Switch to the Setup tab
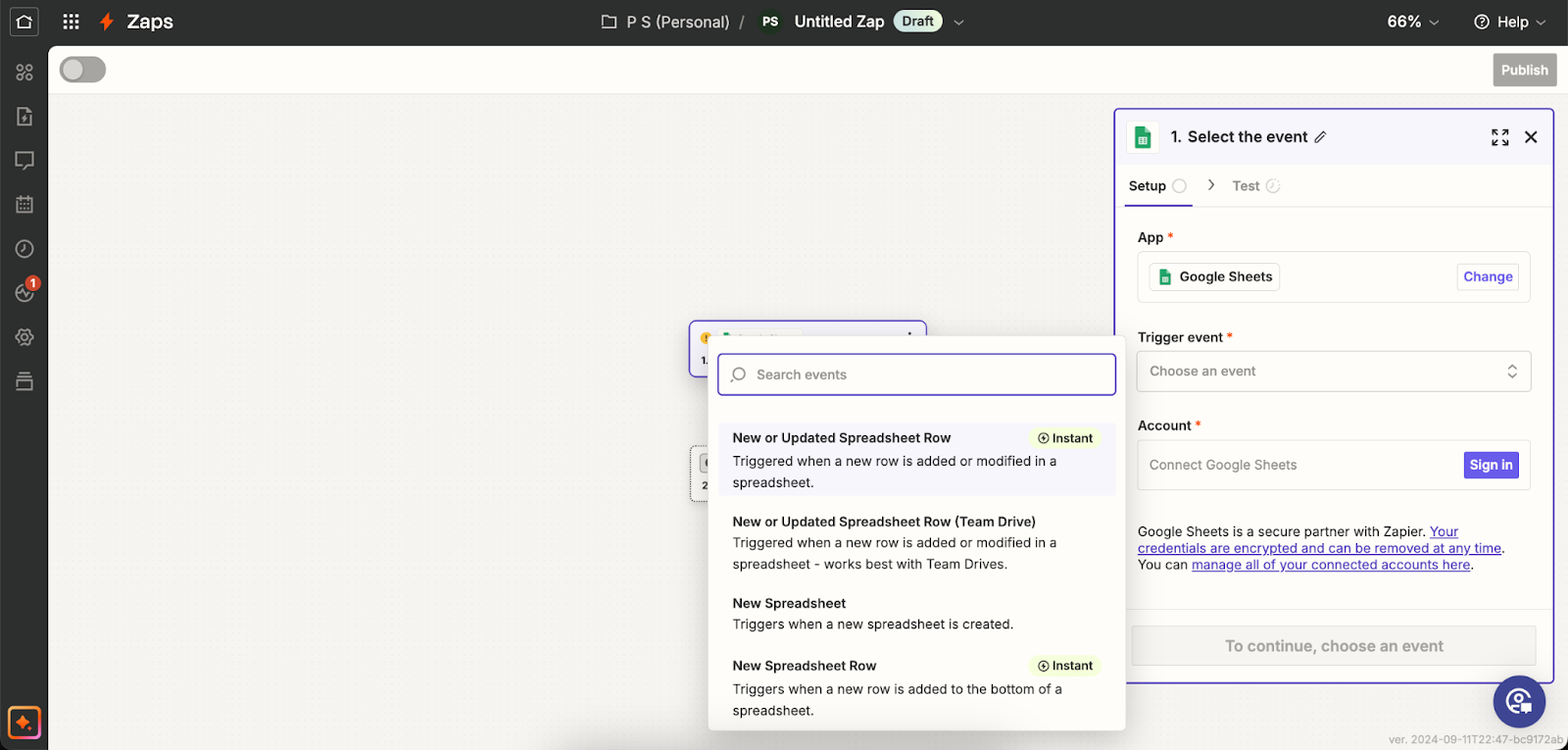Image resolution: width=1568 pixels, height=750 pixels. click(x=1157, y=186)
